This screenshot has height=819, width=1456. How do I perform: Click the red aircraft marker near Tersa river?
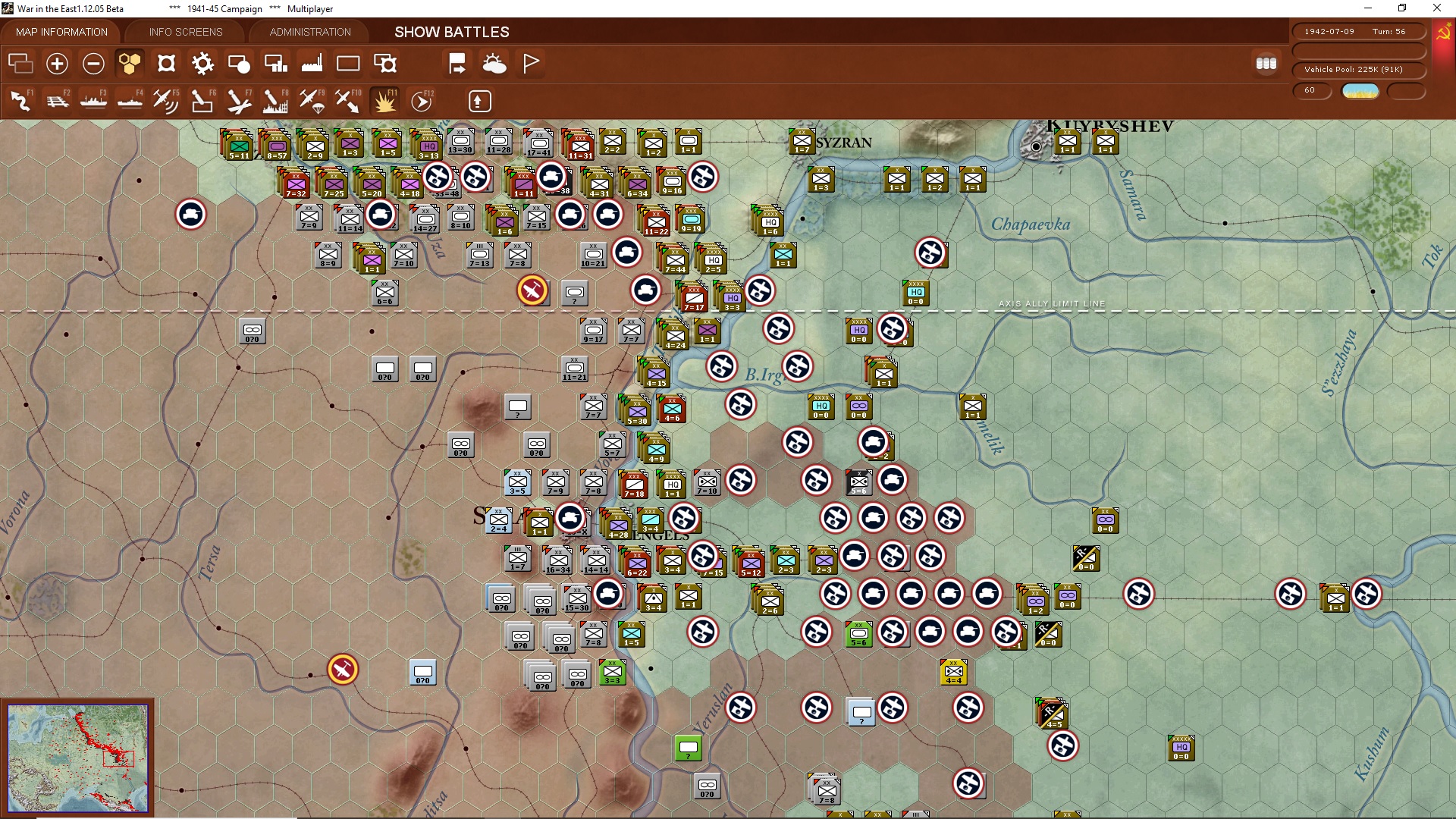(343, 670)
